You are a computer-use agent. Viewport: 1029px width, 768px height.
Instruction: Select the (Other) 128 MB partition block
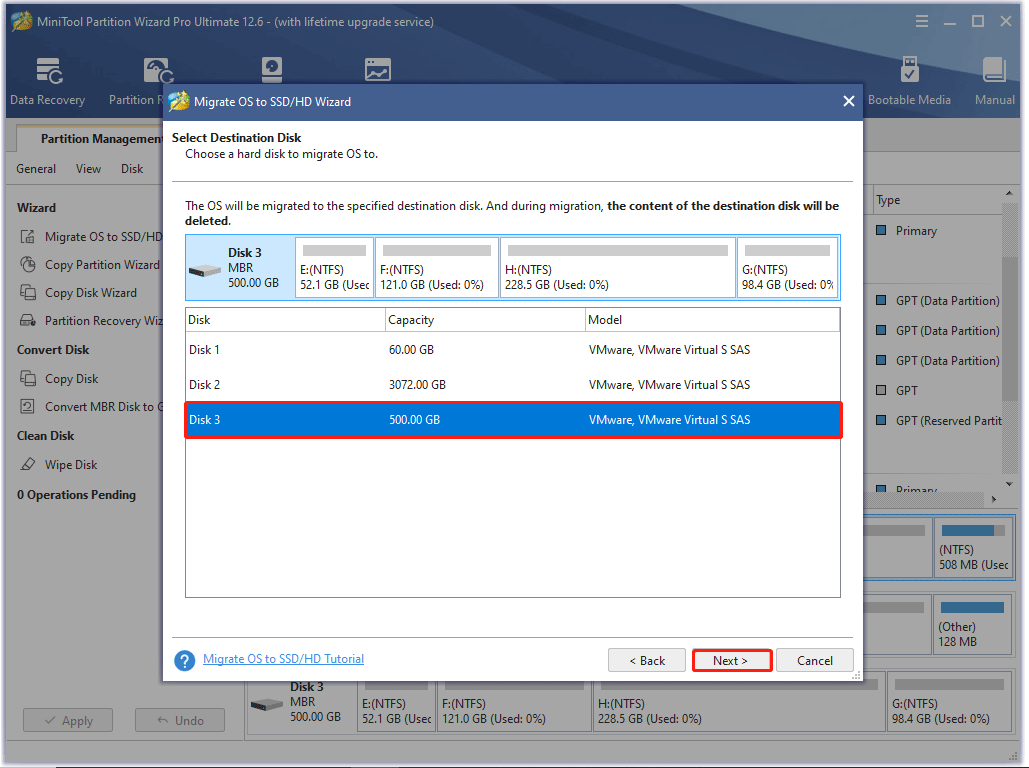972,626
